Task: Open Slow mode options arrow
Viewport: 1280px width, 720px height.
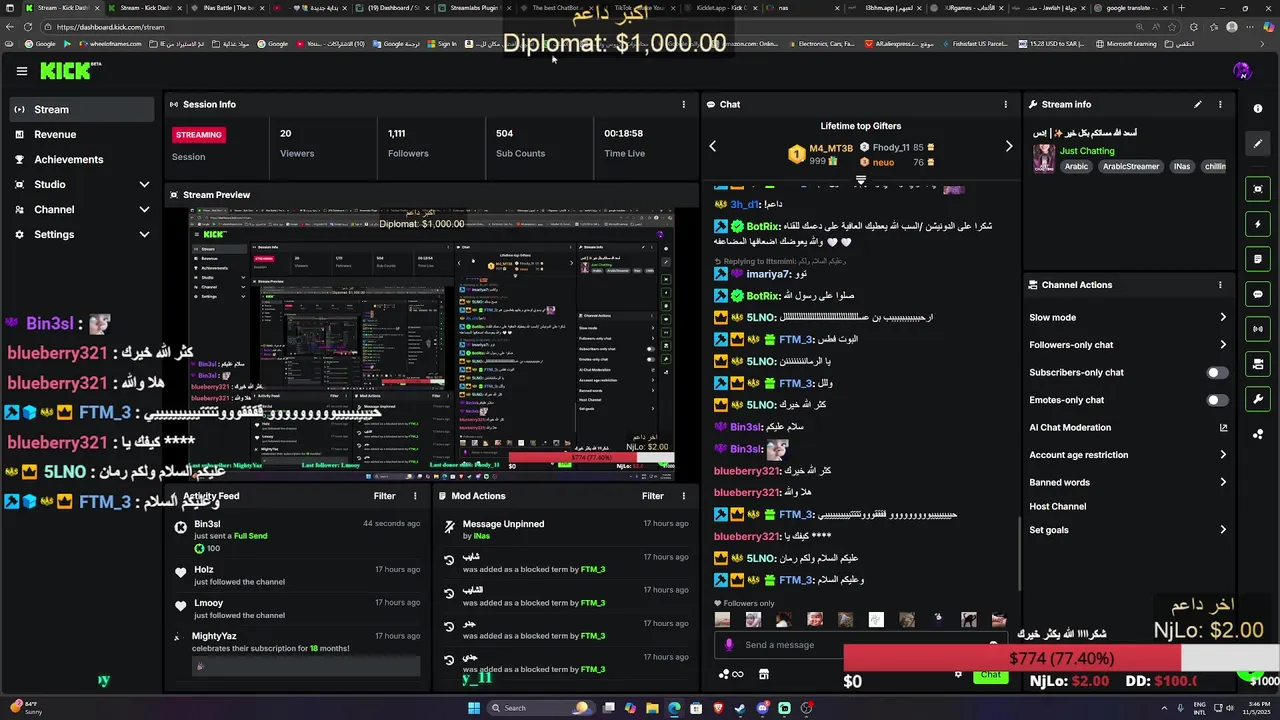Action: [x=1223, y=318]
